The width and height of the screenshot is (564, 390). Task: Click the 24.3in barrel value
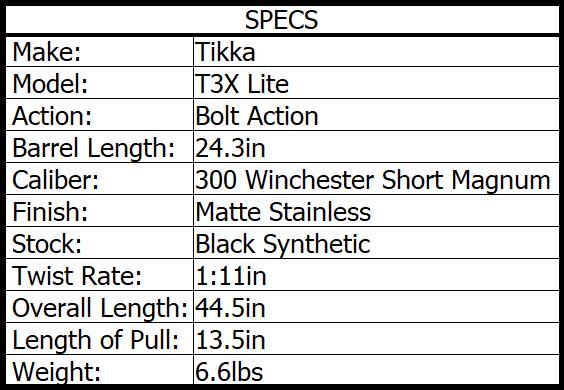point(230,148)
